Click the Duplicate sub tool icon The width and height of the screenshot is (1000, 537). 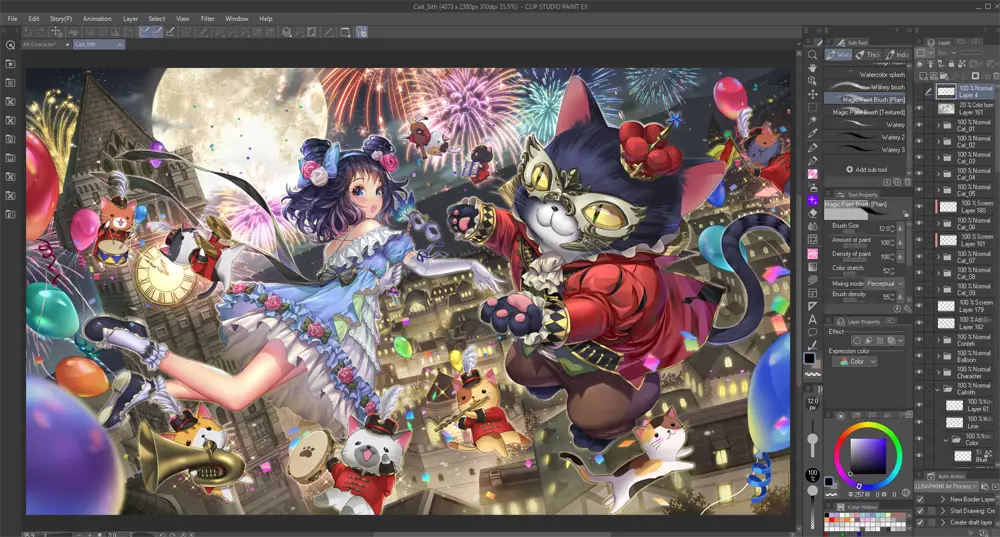point(897,182)
